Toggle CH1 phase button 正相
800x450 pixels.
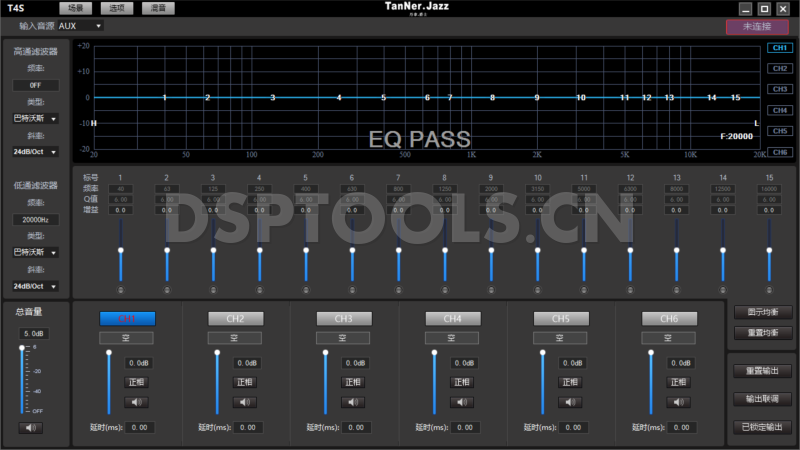136,382
